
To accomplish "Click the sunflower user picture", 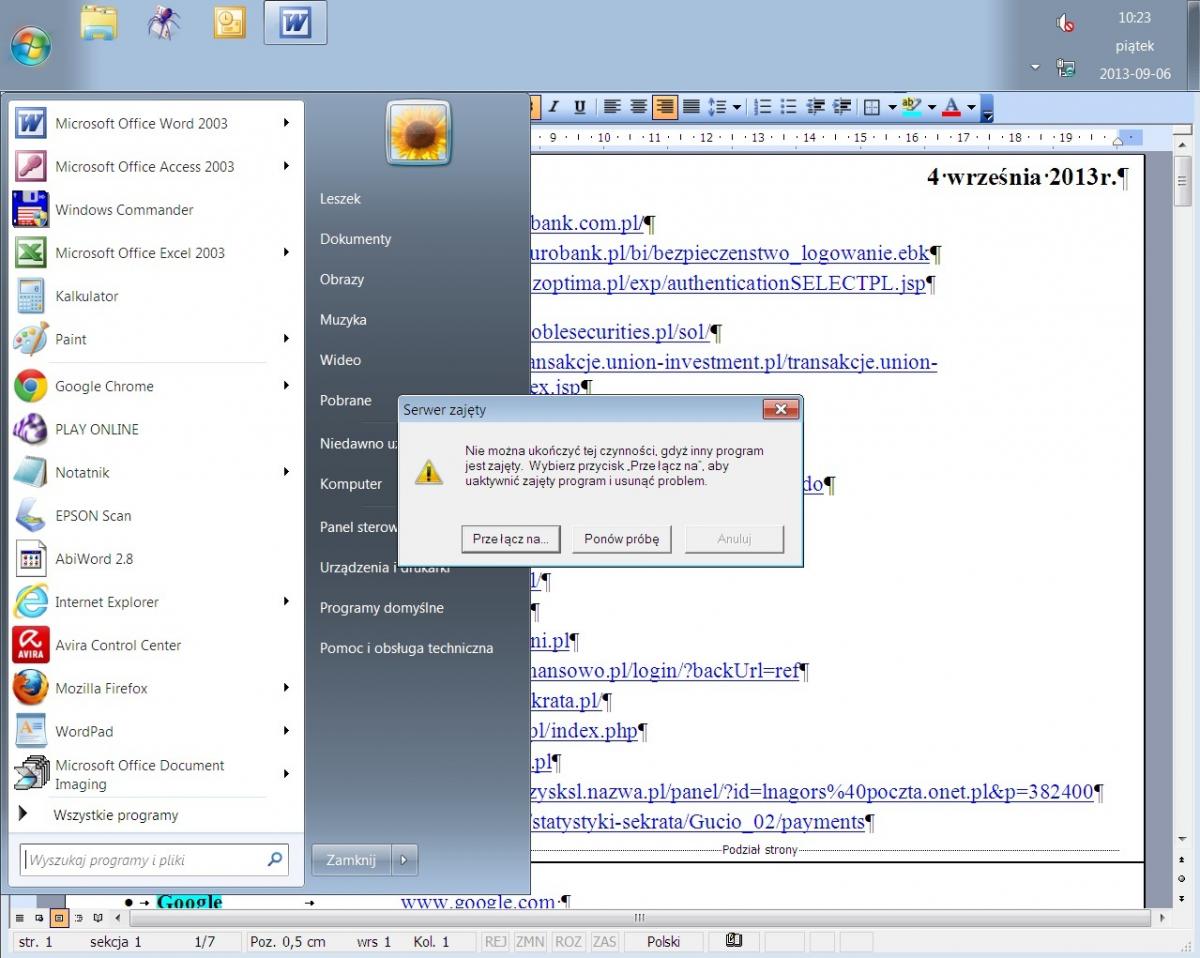I will (x=419, y=133).
